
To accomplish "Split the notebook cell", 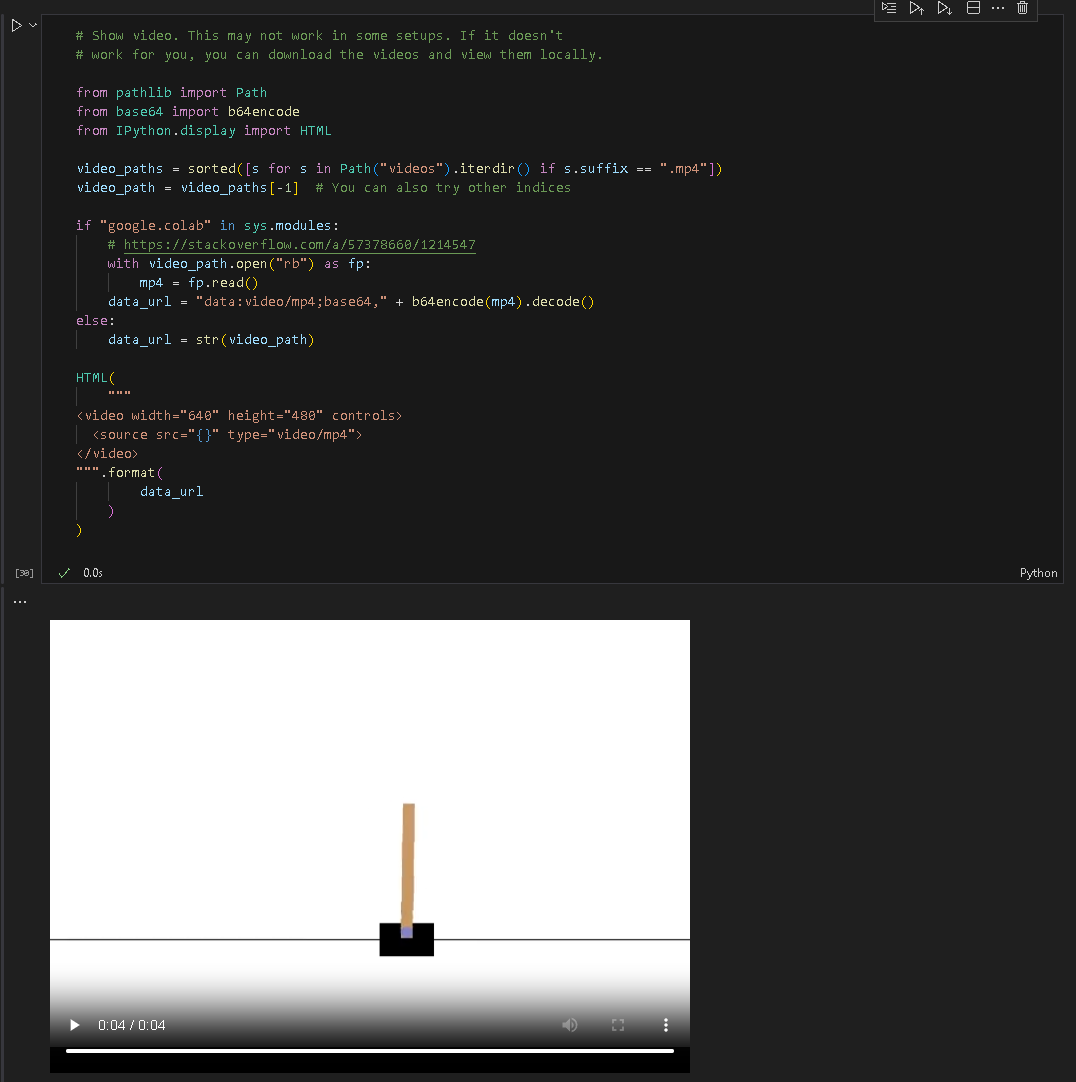I will click(973, 8).
